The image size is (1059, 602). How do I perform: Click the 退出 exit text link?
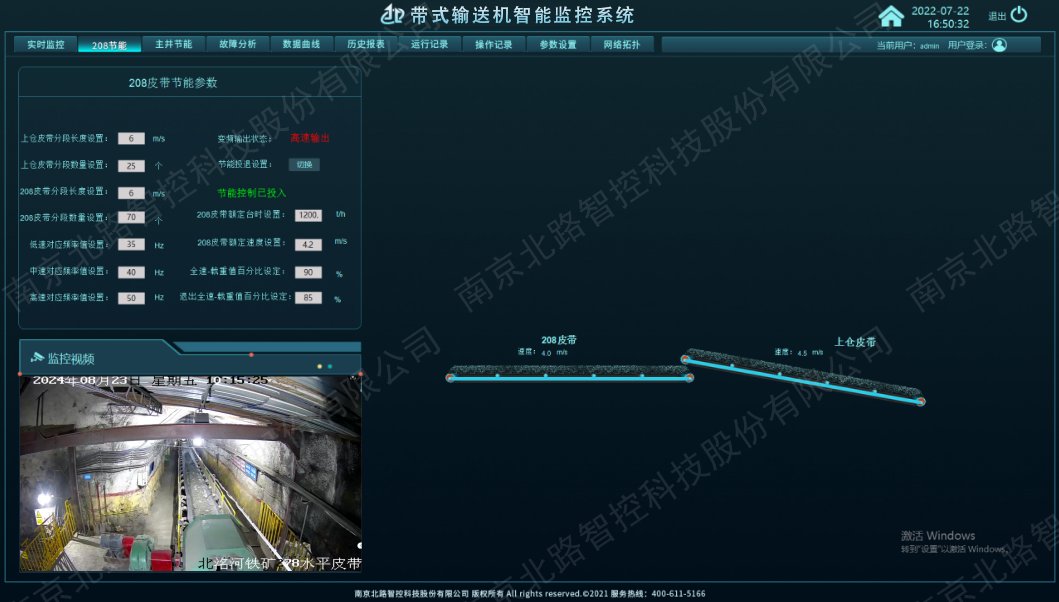click(997, 16)
